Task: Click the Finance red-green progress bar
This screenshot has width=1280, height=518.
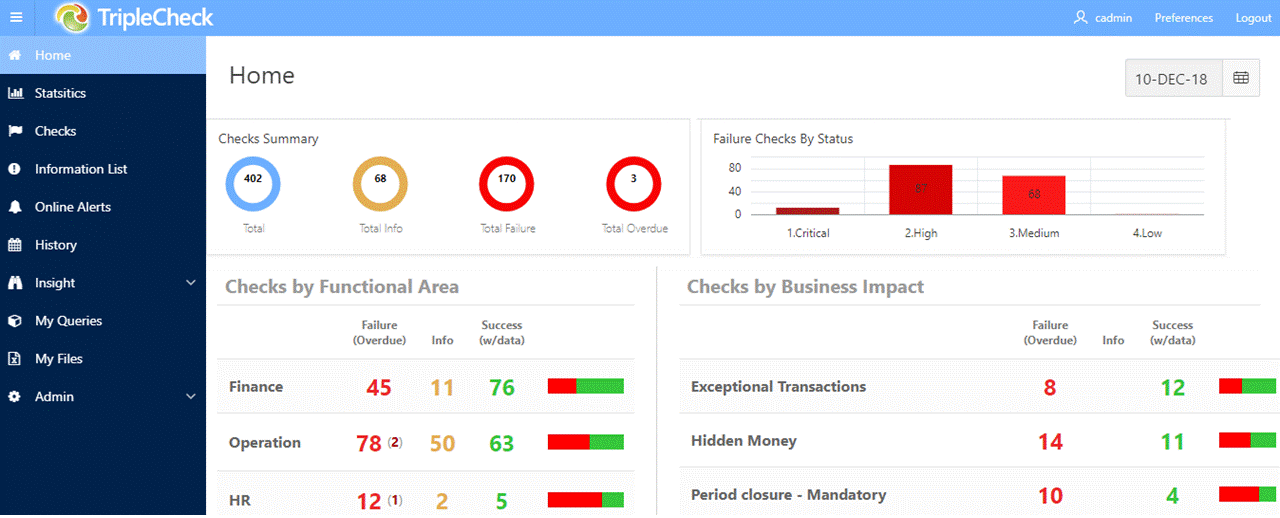Action: point(586,386)
